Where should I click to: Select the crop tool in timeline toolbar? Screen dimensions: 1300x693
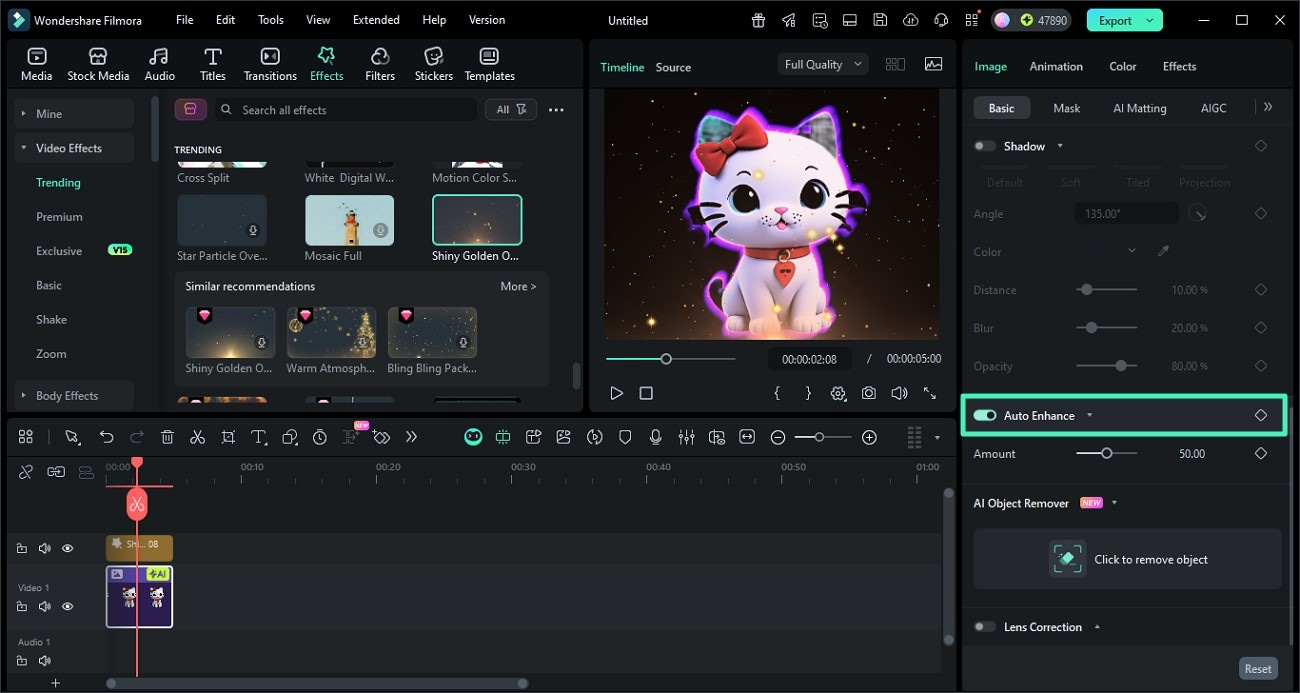pyautogui.click(x=228, y=437)
